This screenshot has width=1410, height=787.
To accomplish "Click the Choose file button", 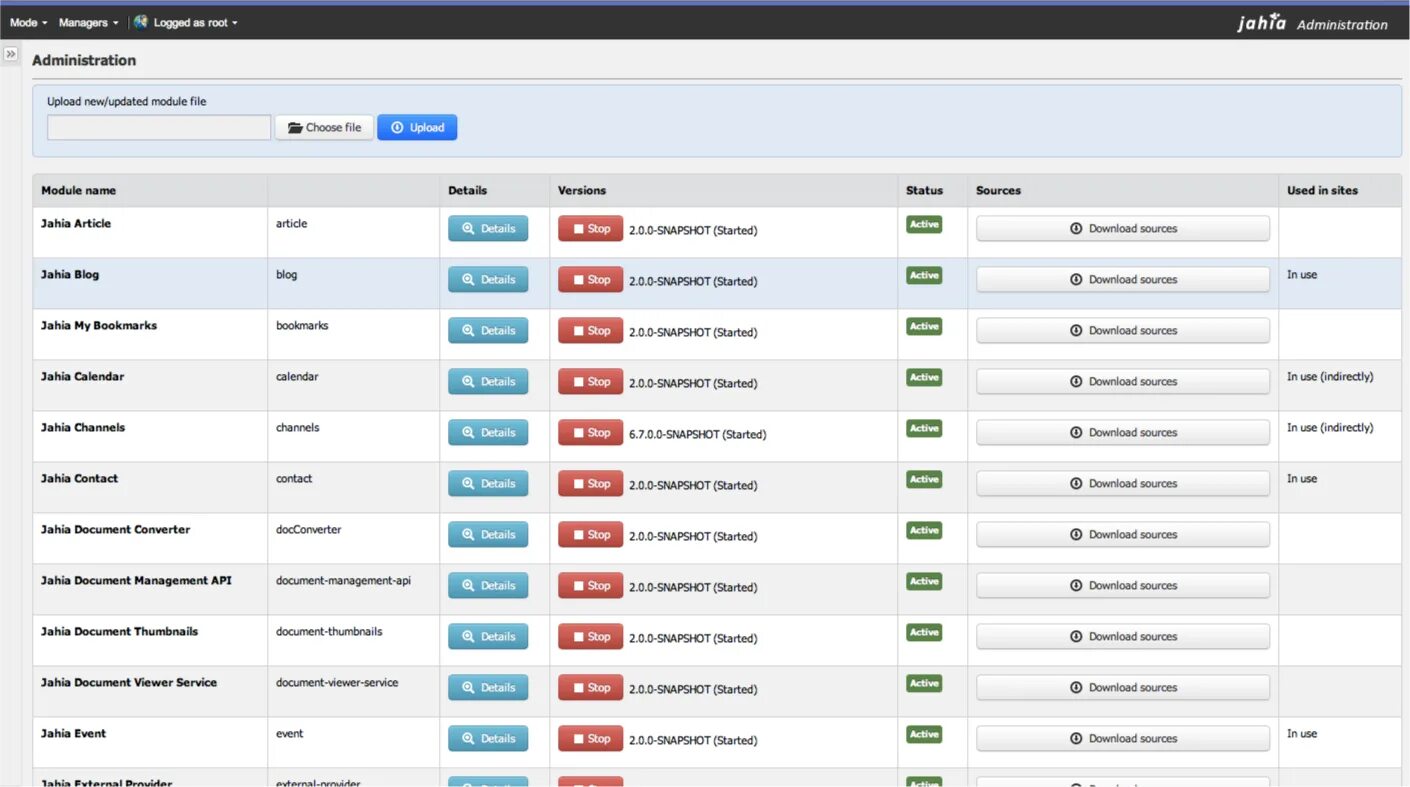I will pos(324,127).
